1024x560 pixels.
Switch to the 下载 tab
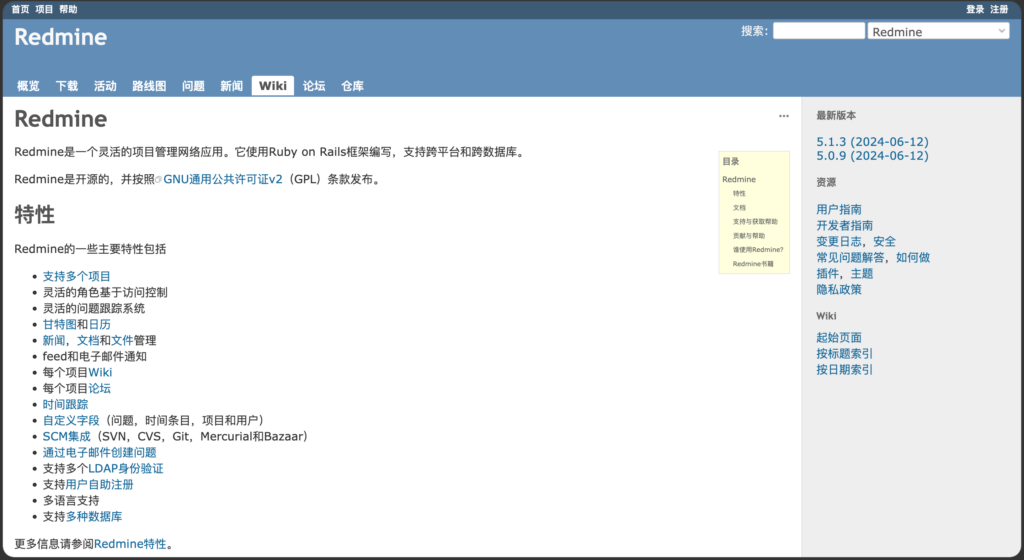67,86
